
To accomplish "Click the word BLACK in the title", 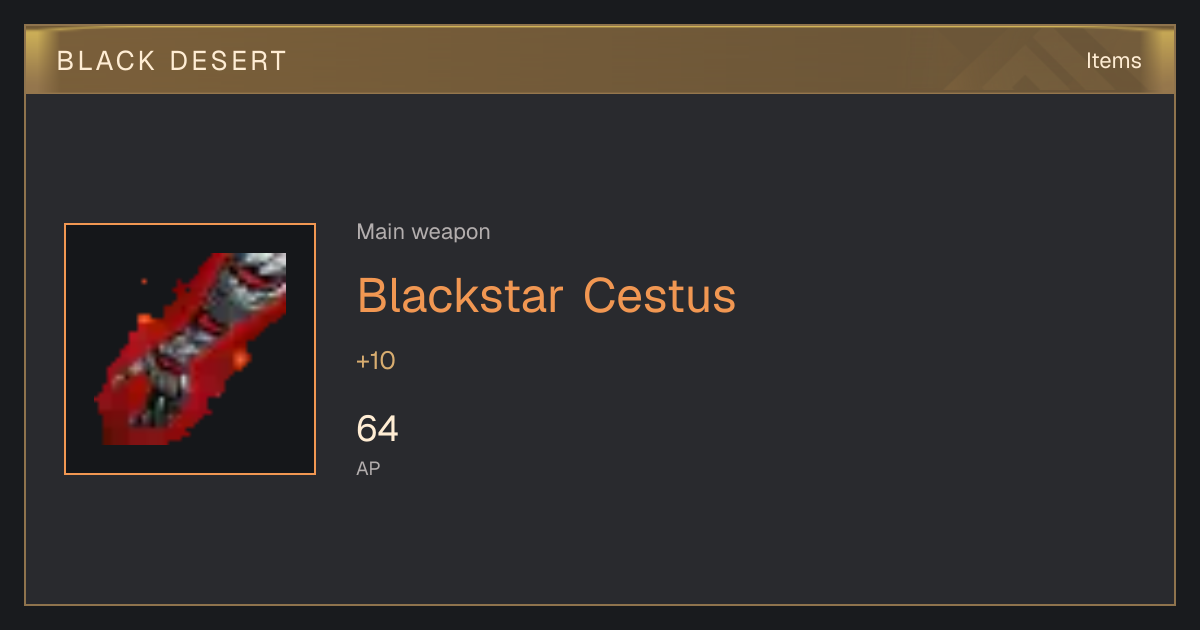I will (107, 61).
